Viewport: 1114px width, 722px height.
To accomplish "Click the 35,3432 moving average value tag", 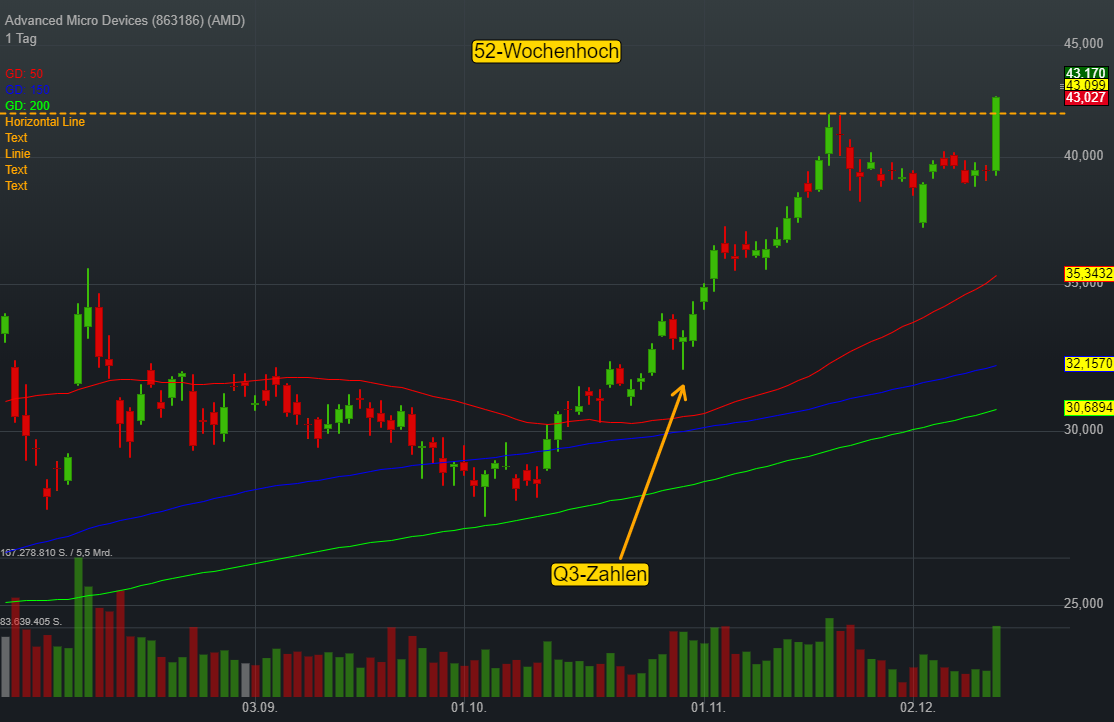I will (x=1088, y=274).
